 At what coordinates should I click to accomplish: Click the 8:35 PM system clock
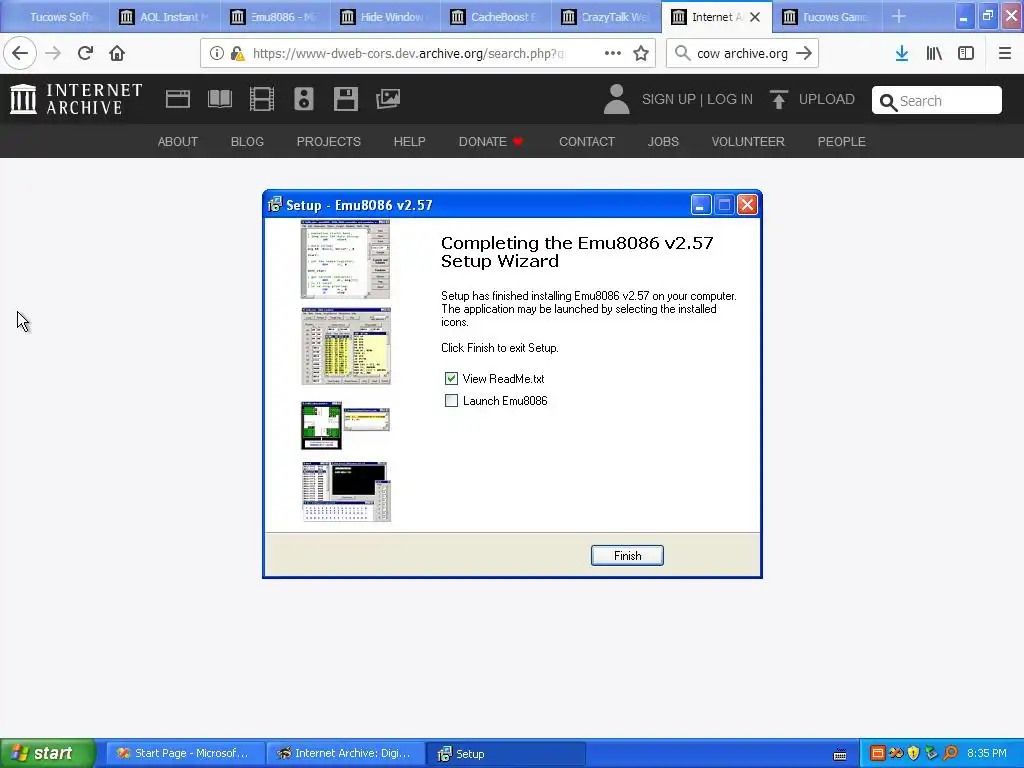point(987,754)
